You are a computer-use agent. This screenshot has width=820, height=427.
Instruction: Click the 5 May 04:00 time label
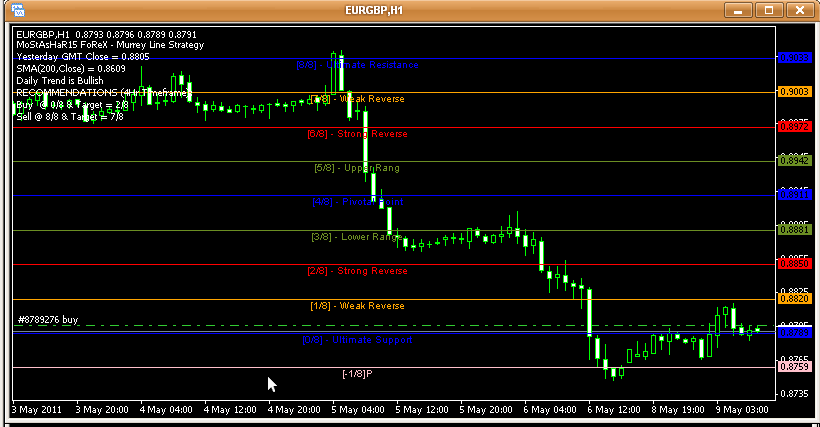[356, 409]
